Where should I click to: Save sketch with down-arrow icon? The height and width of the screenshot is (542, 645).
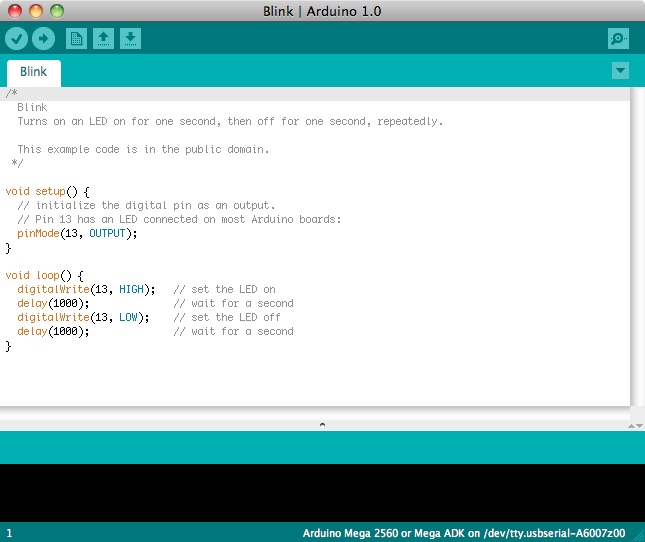tap(130, 39)
